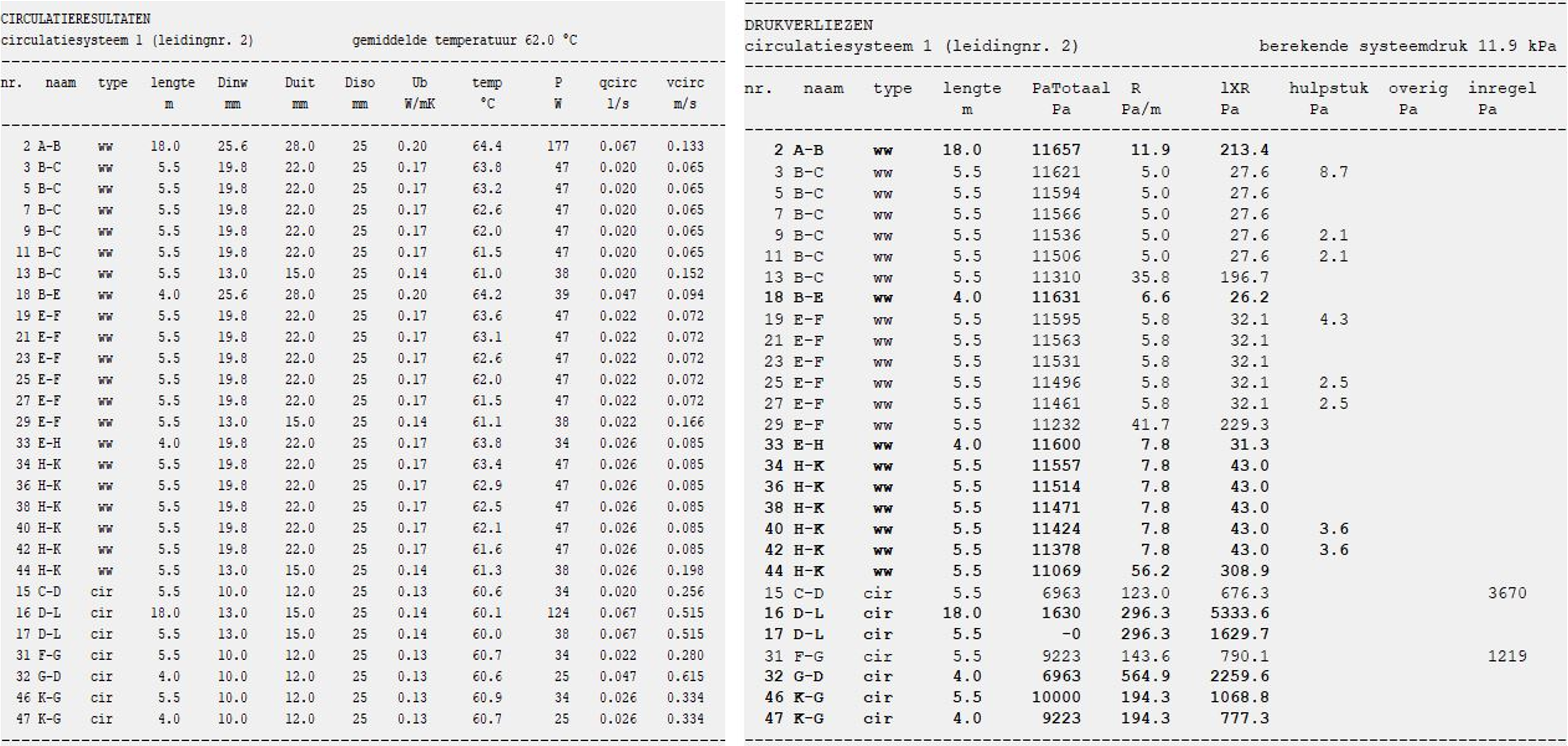Click hulpstuk value 4.3 in row 19

(1333, 320)
